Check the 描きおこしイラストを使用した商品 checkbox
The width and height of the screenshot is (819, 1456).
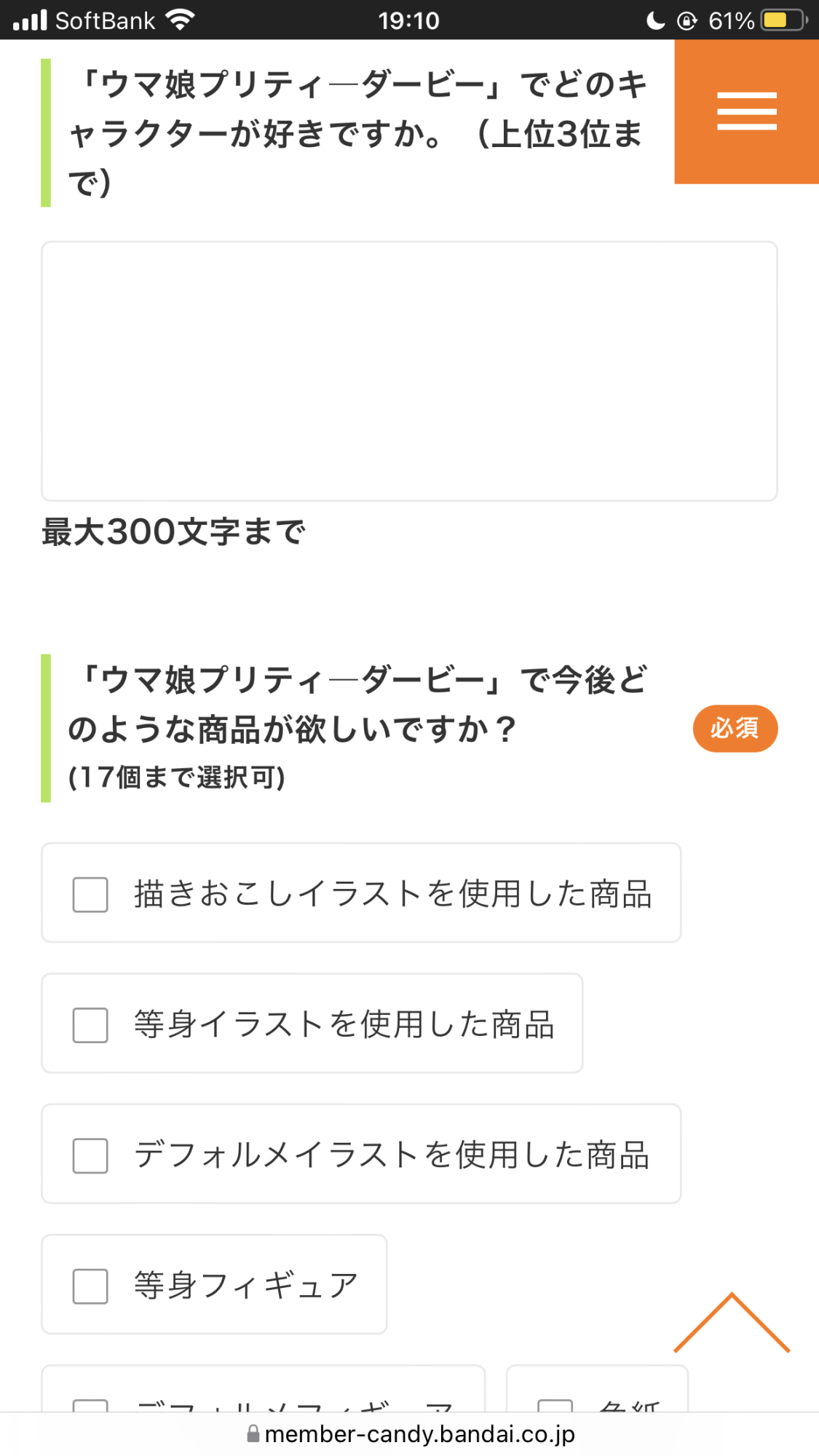click(x=90, y=894)
